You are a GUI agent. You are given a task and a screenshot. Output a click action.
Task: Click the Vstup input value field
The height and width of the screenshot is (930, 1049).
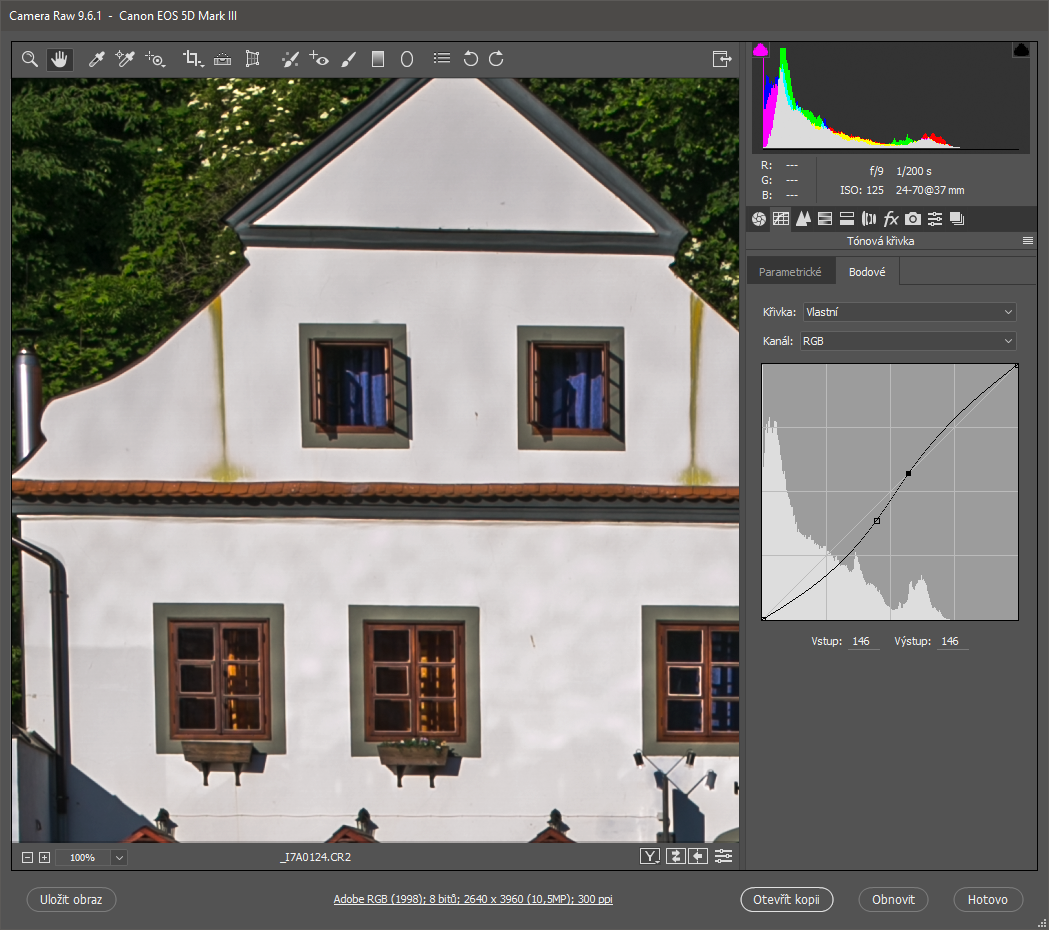[863, 641]
